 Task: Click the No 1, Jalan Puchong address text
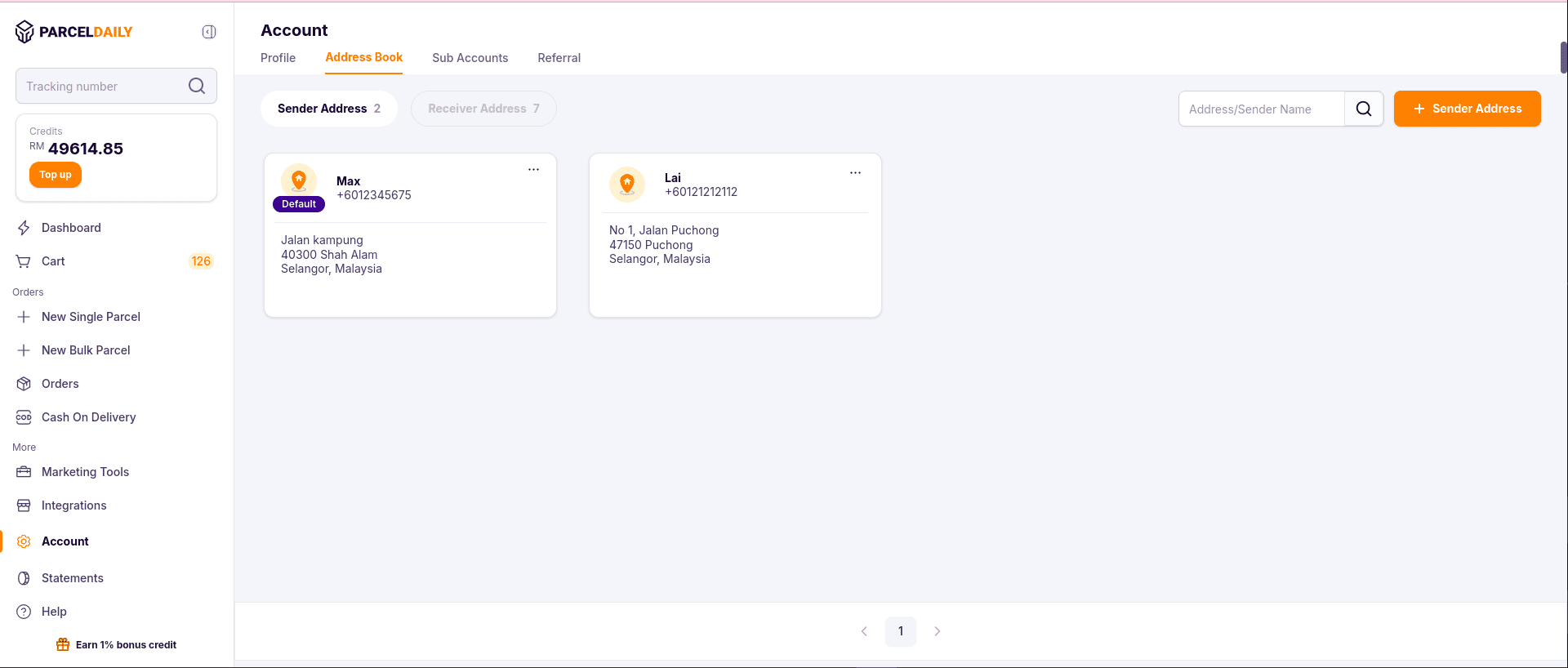click(x=664, y=230)
